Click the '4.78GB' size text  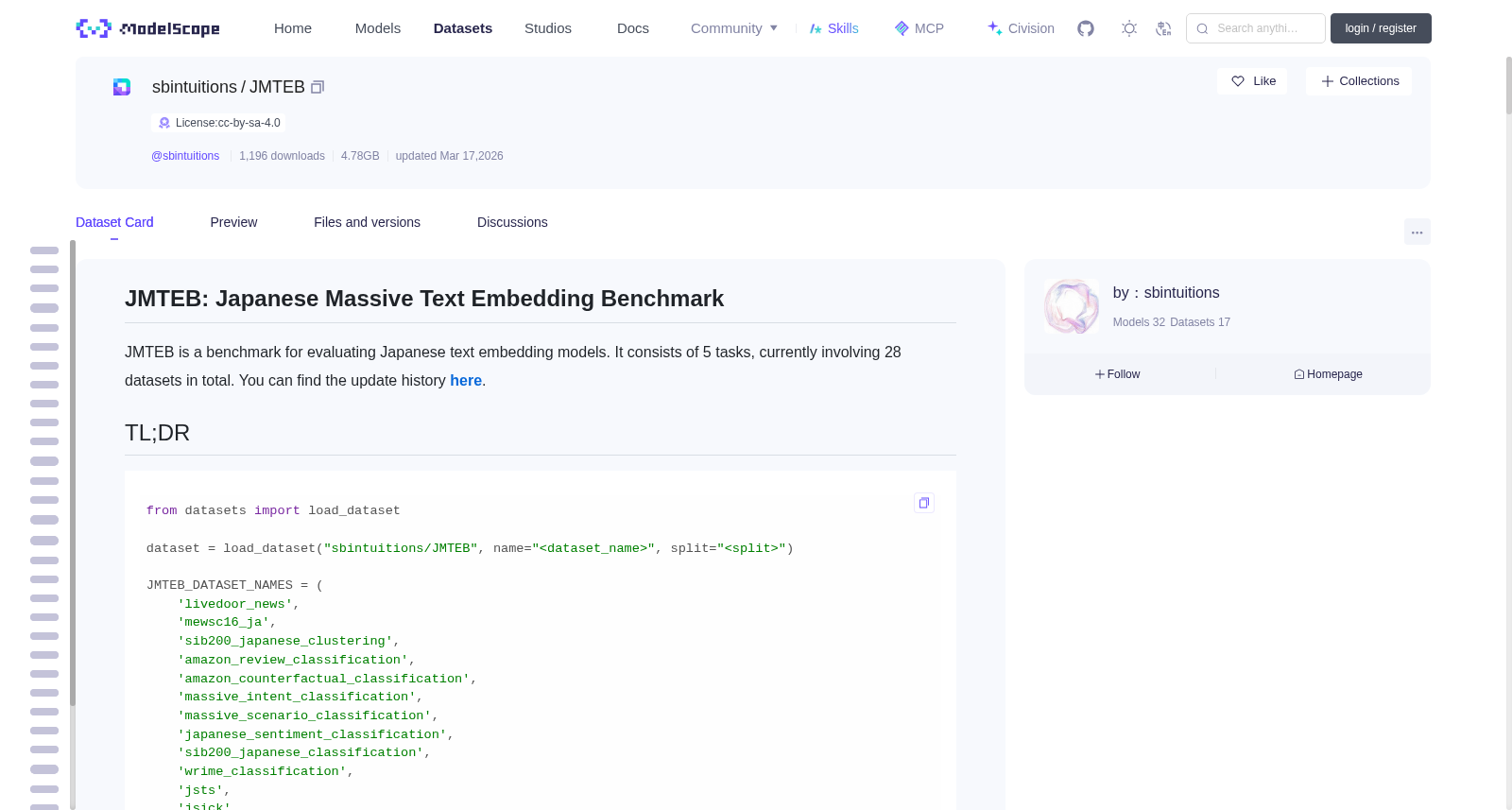(x=360, y=156)
